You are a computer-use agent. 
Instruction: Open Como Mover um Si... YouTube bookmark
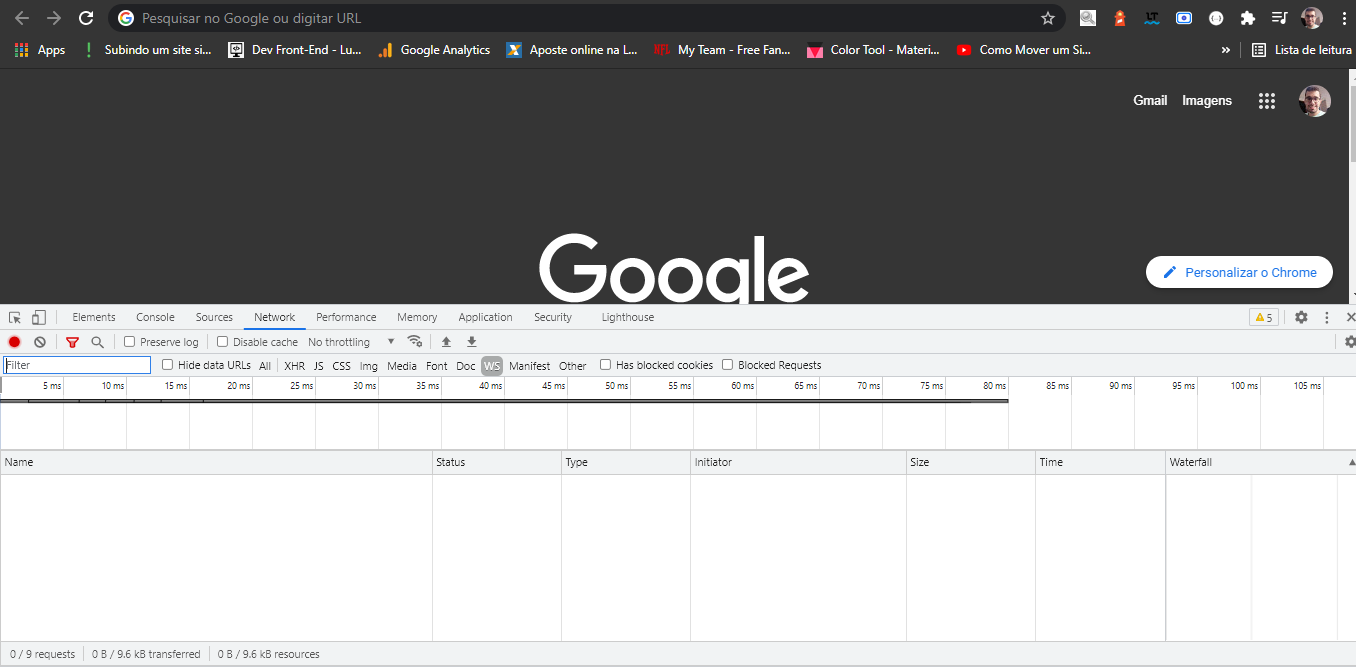(x=1023, y=50)
